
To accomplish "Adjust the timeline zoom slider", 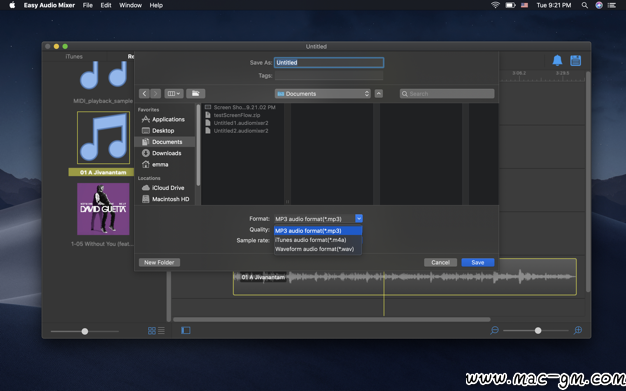I will tap(538, 330).
